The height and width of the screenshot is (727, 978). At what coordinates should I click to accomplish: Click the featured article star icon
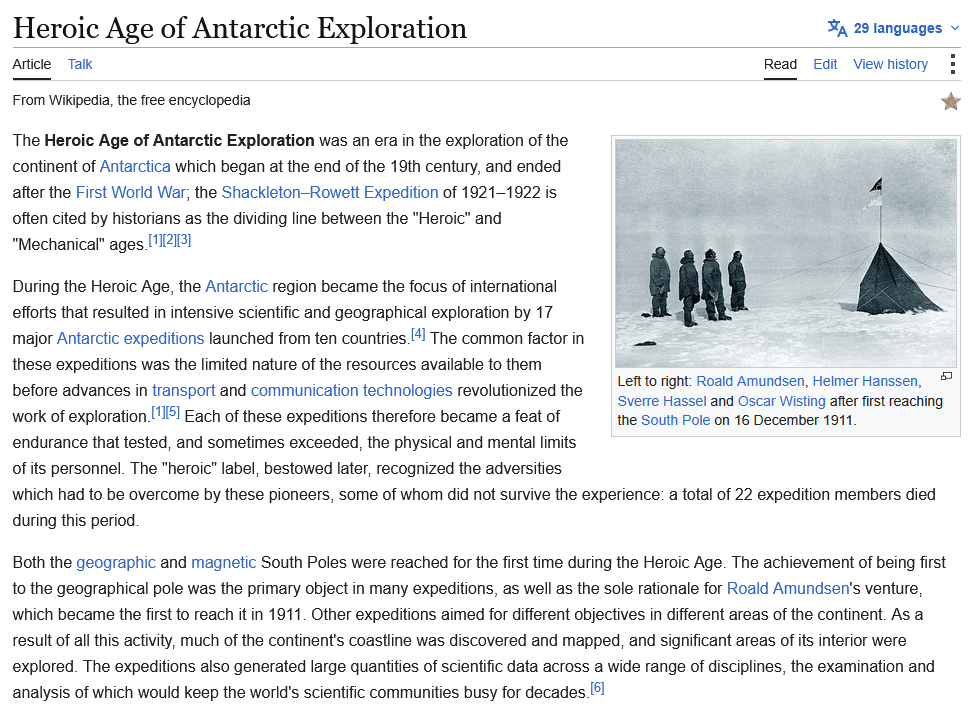coord(950,101)
